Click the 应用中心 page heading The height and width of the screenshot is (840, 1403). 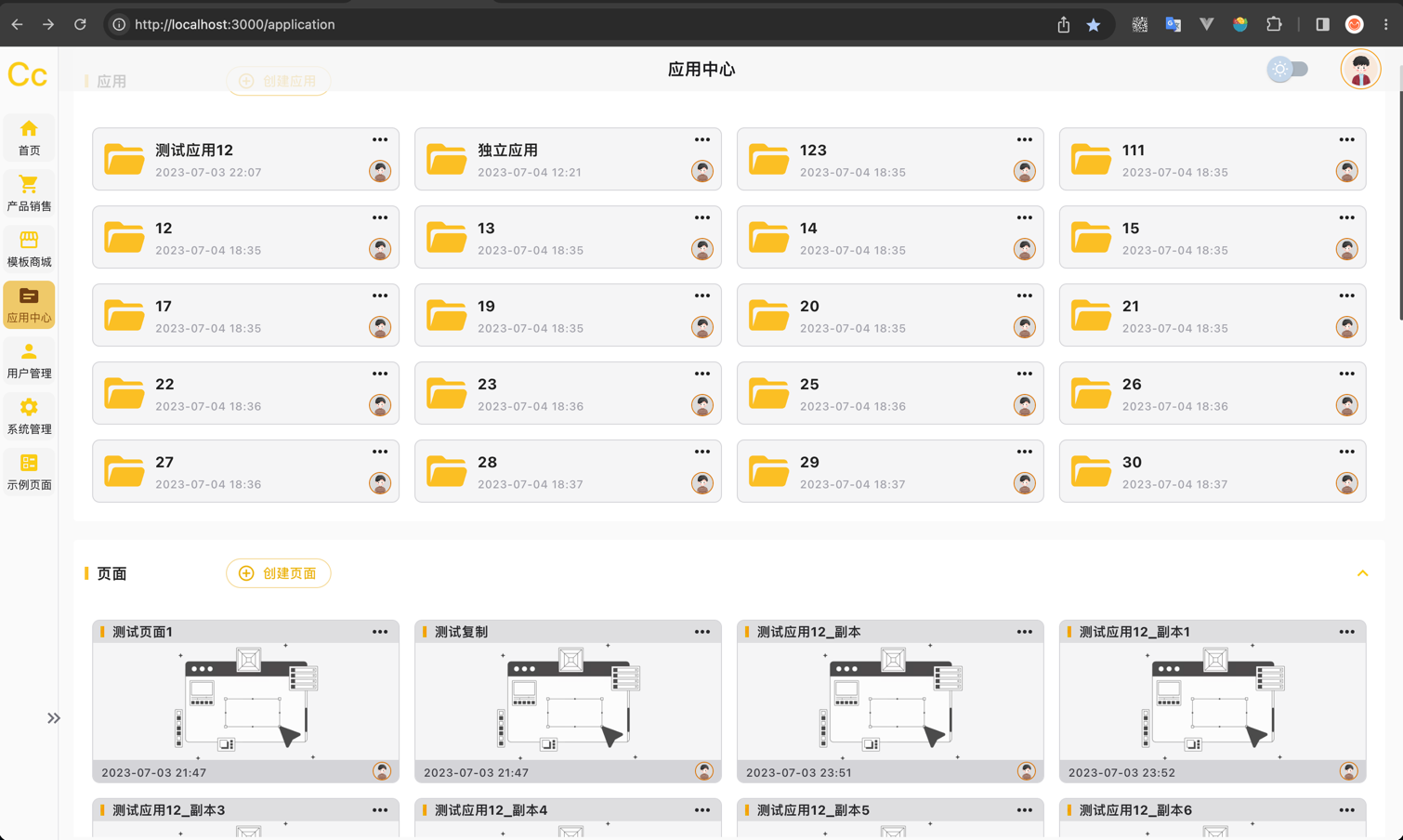[701, 70]
